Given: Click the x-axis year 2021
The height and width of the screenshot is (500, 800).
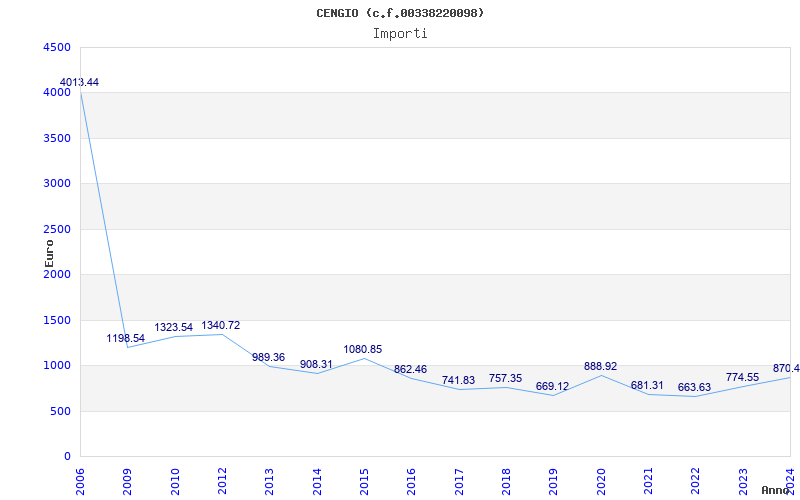Looking at the screenshot, I should [x=648, y=482].
